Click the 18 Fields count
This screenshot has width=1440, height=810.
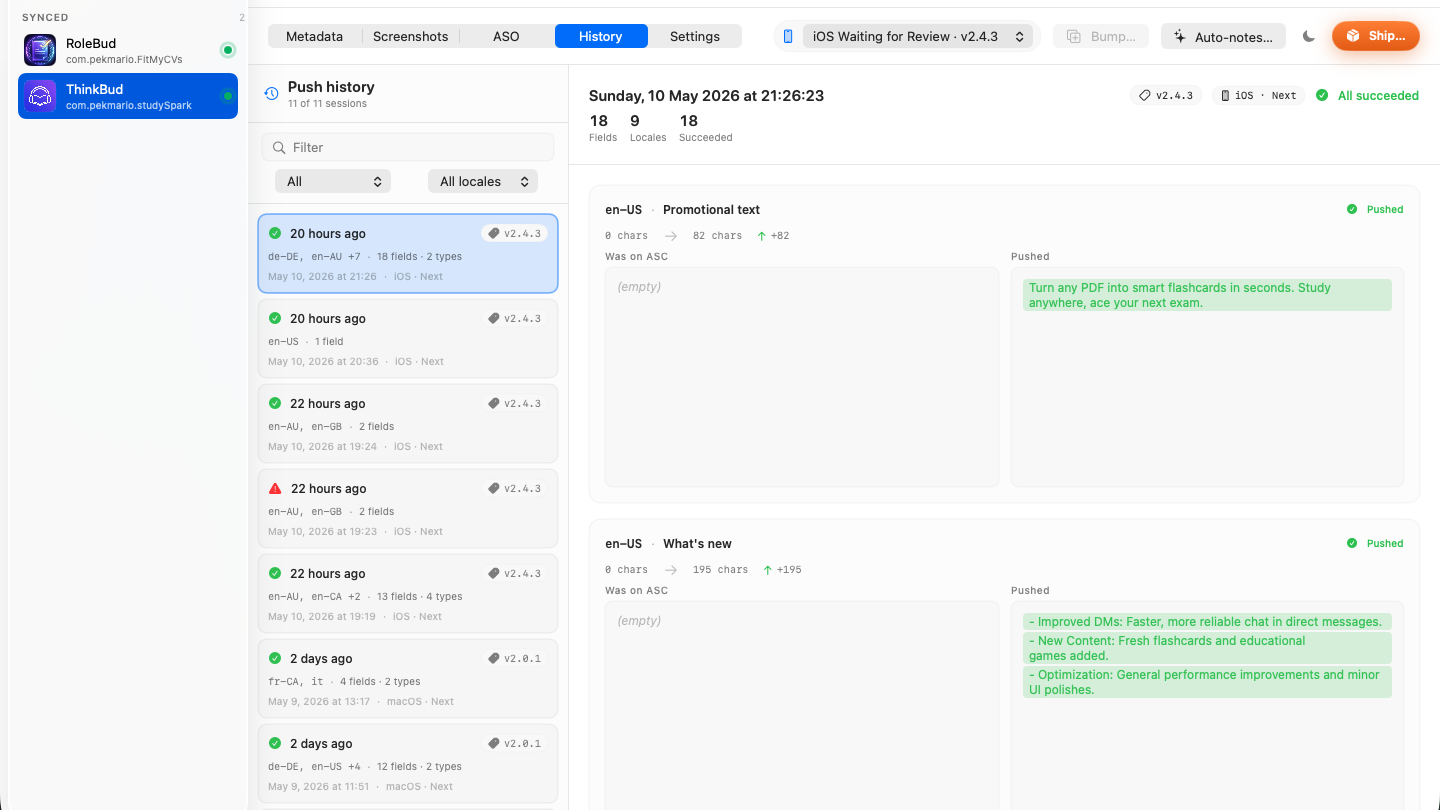coord(602,127)
